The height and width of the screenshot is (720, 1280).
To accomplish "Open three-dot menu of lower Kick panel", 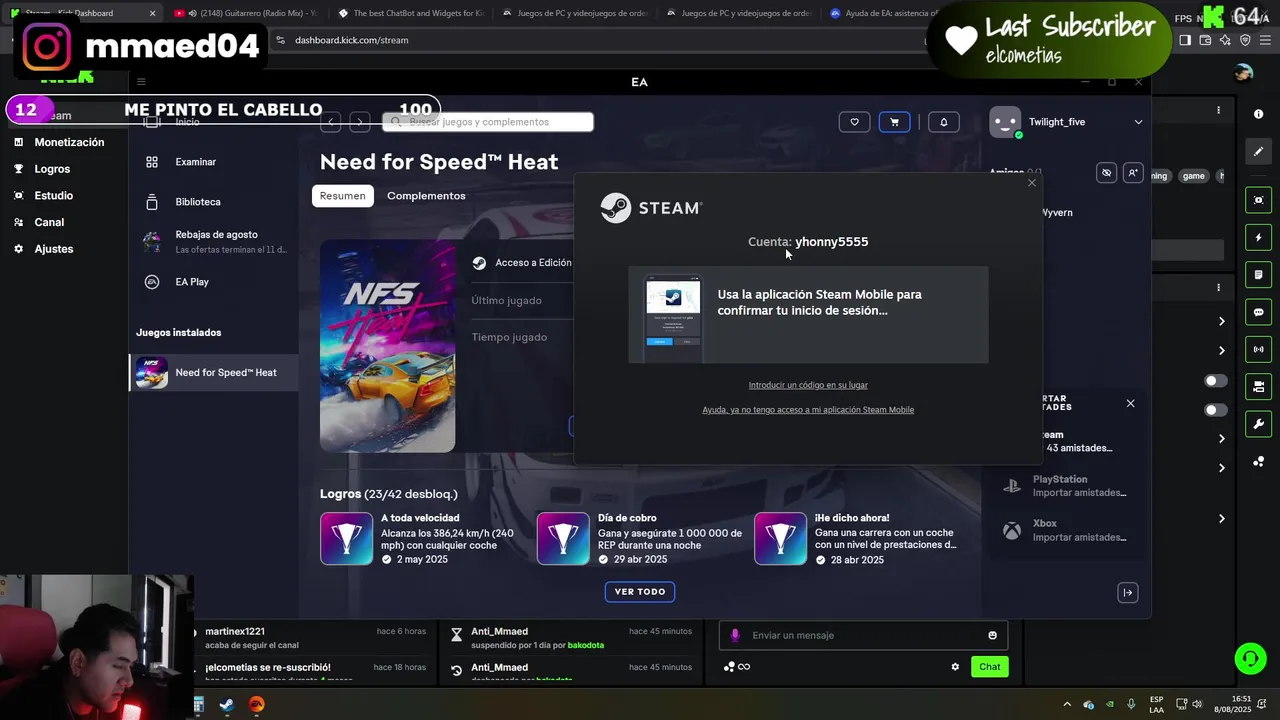I will (1218, 287).
